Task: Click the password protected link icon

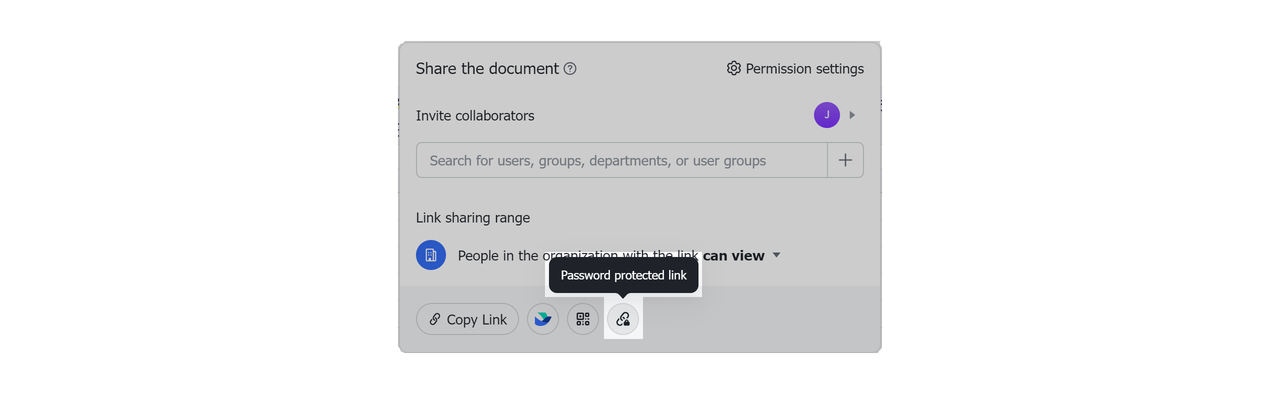Action: coord(623,320)
